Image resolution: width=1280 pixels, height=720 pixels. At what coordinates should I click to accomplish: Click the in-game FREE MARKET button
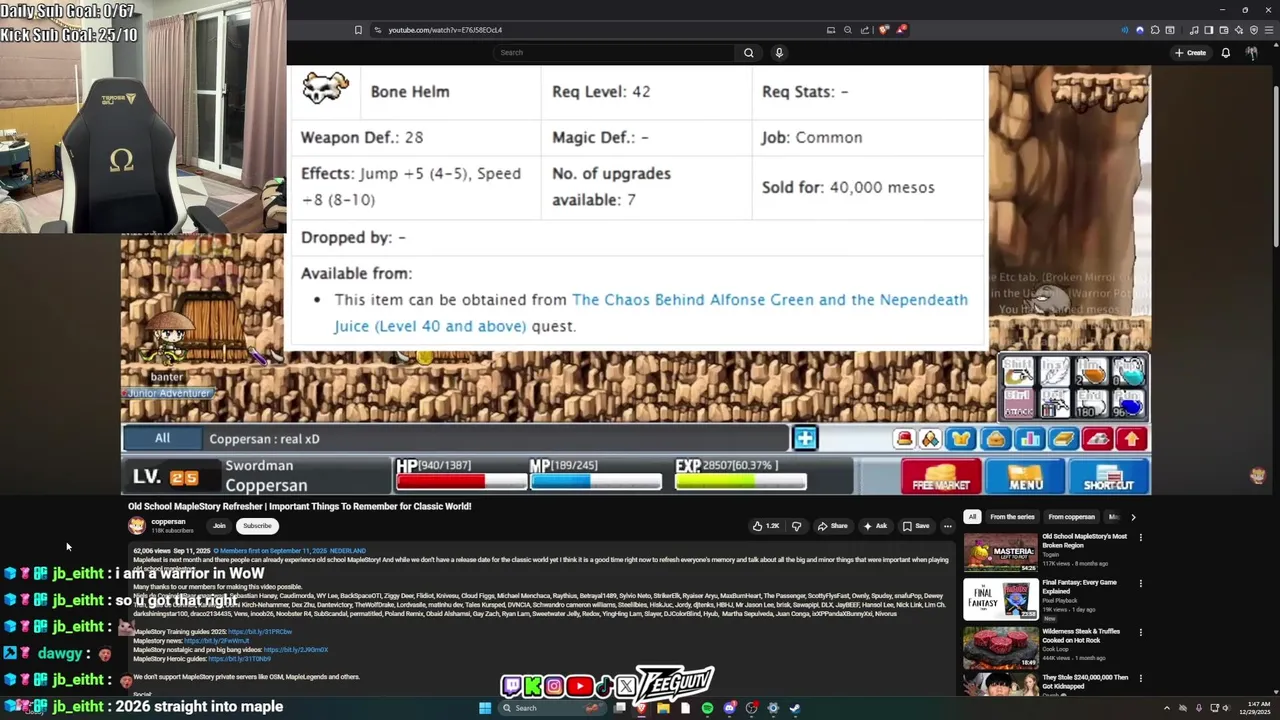941,477
